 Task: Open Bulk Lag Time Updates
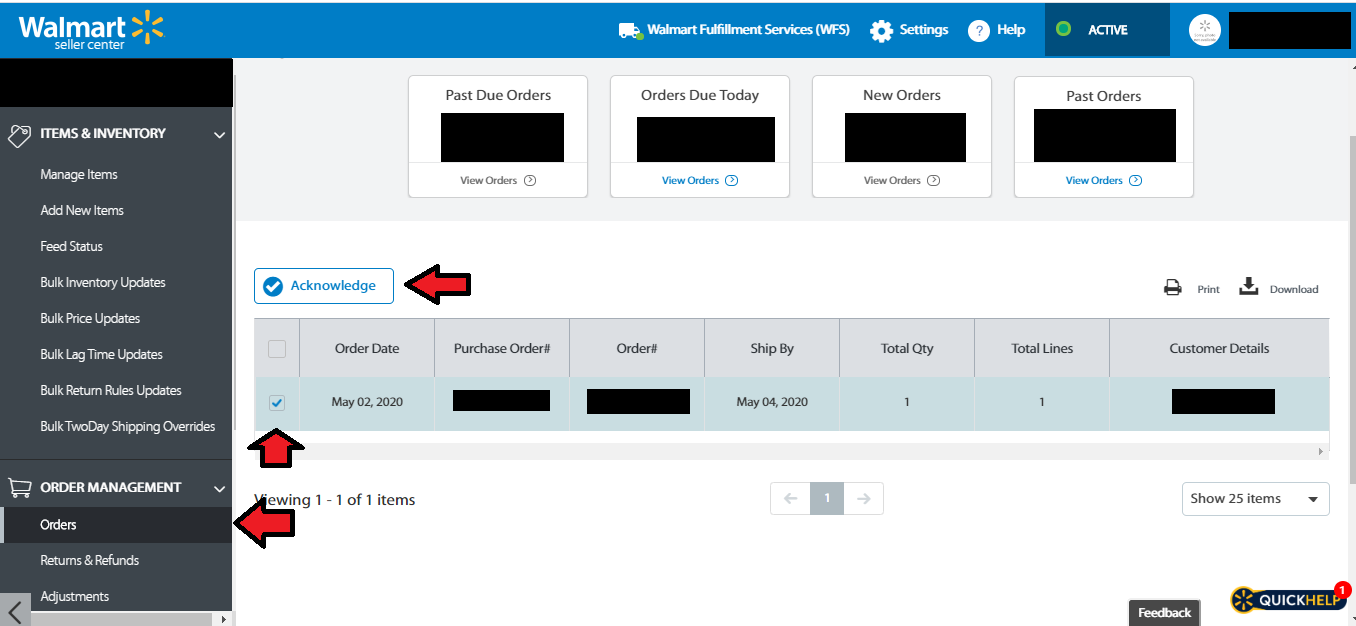[x=101, y=354]
